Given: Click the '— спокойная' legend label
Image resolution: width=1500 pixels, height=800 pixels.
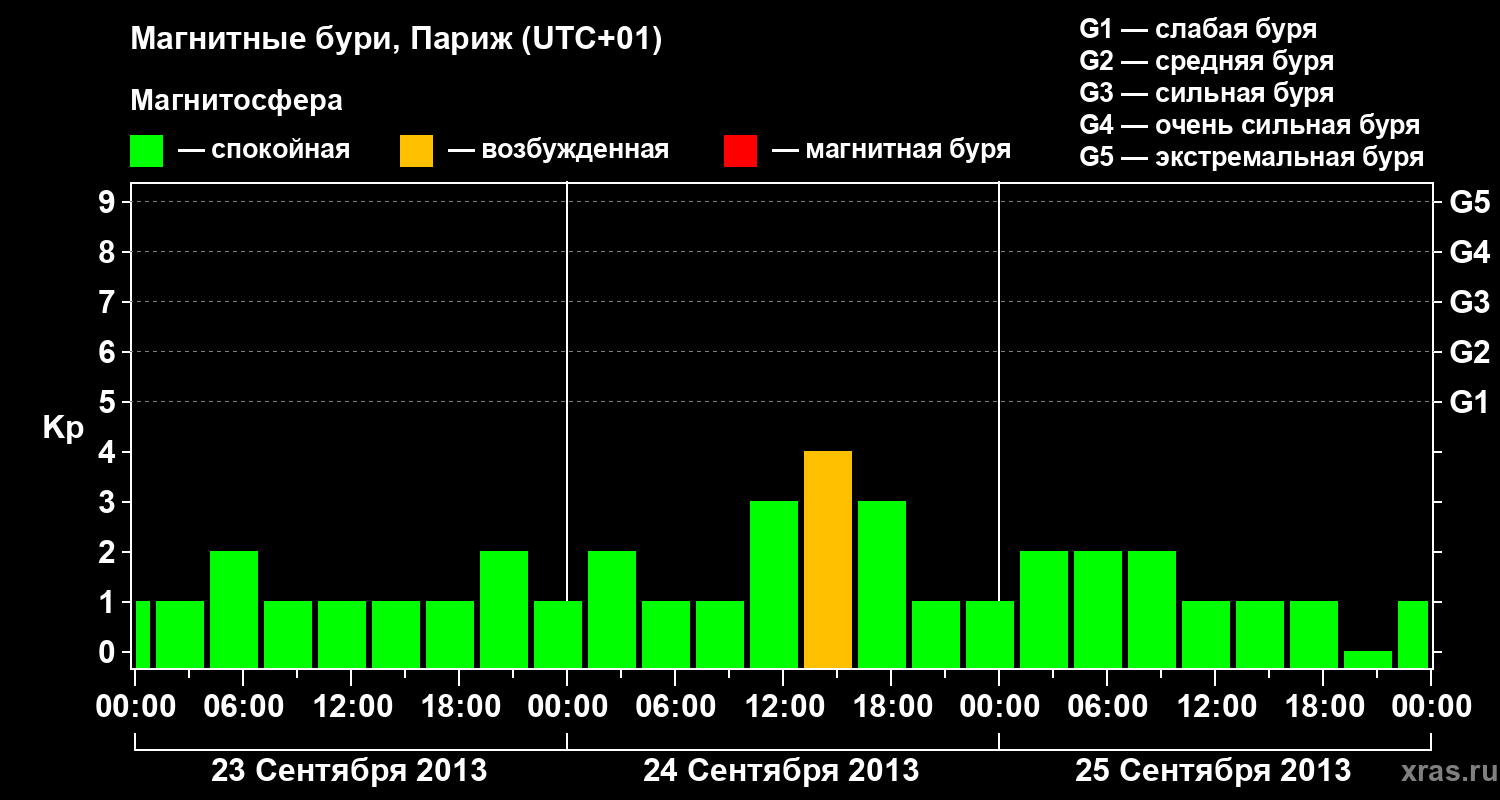Looking at the screenshot, I should [264, 151].
